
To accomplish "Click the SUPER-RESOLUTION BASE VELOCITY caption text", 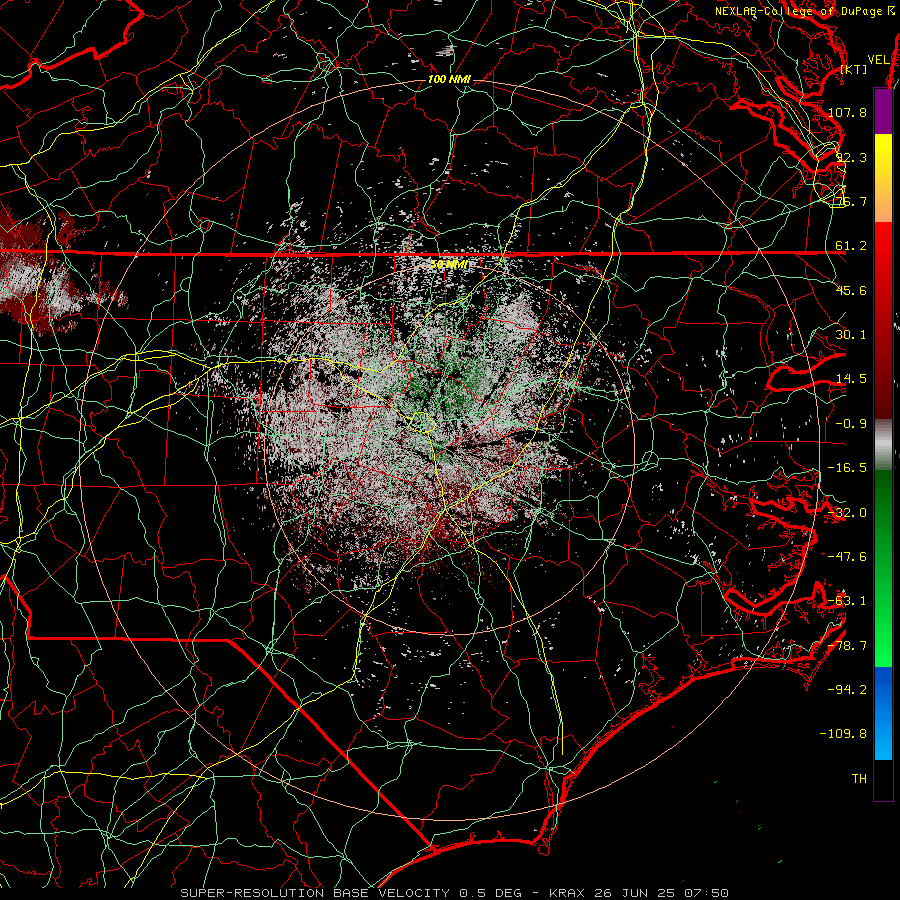I will [x=315, y=893].
